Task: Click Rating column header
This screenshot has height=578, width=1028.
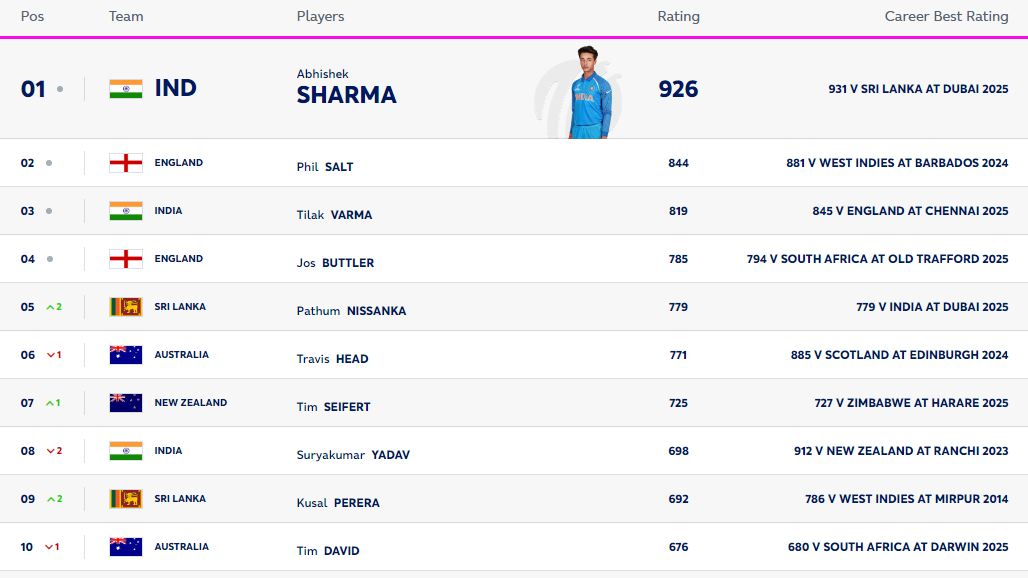Action: (678, 16)
